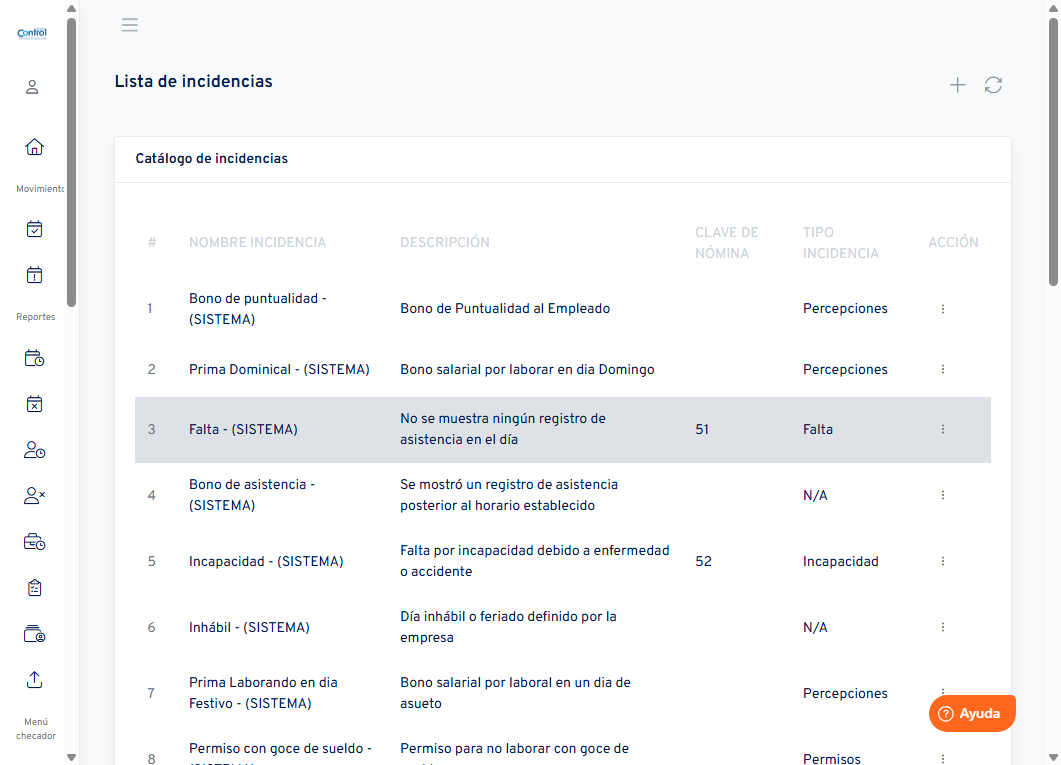Go to Home via the house icon
The width and height of the screenshot is (1061, 765).
point(35,147)
